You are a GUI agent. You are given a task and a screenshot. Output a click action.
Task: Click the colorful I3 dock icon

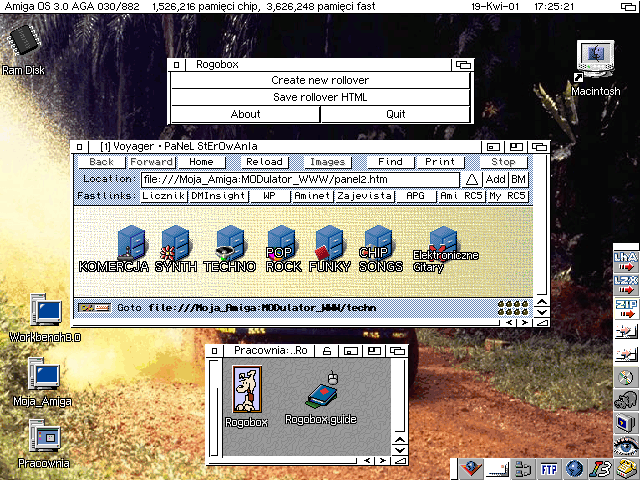click(601, 469)
